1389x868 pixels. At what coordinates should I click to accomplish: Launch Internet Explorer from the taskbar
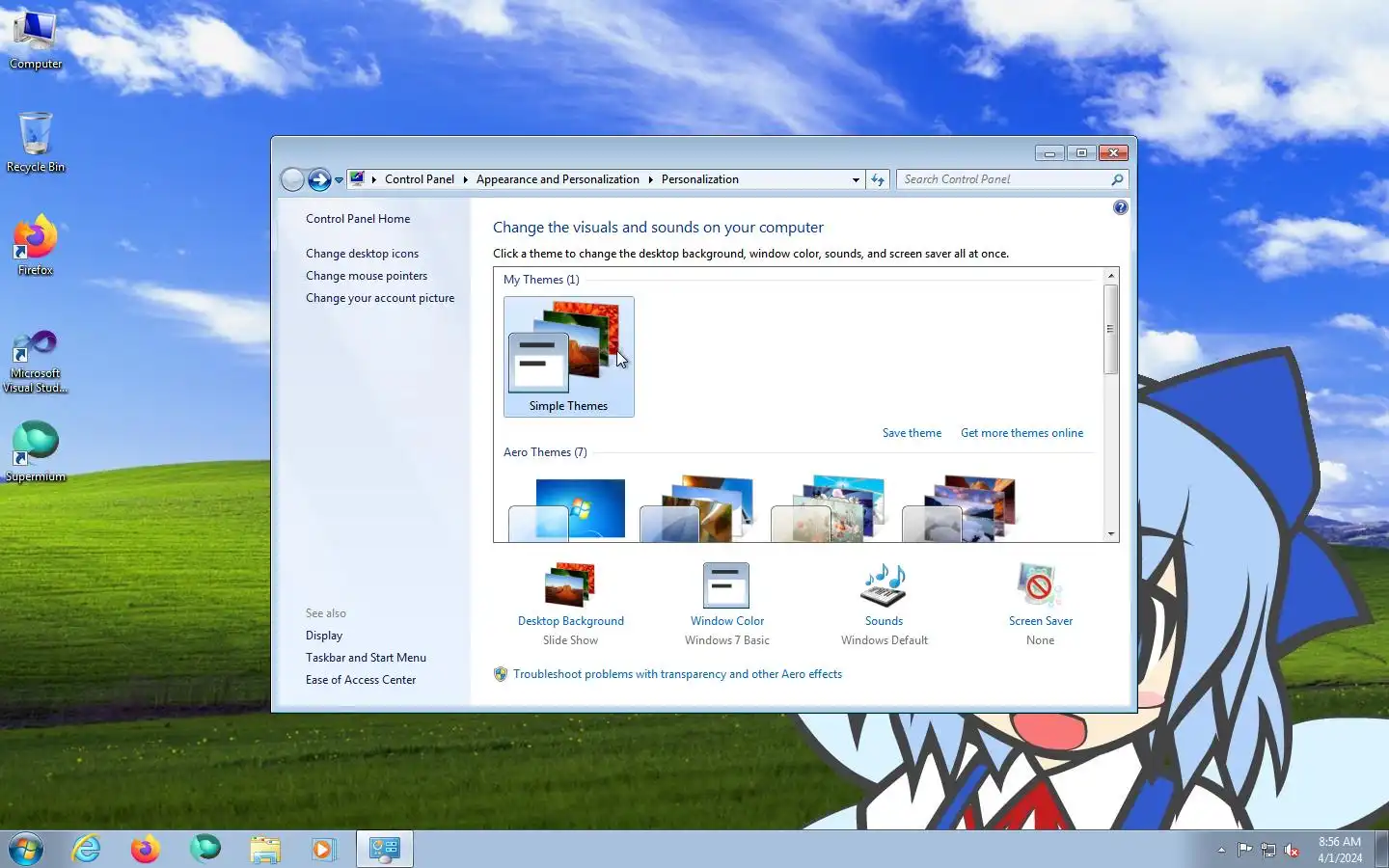tap(87, 849)
